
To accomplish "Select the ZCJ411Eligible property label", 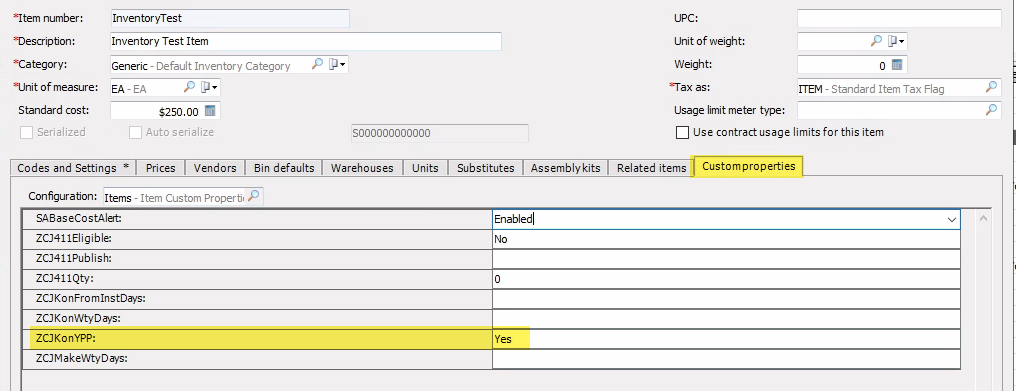I will (x=75, y=239).
